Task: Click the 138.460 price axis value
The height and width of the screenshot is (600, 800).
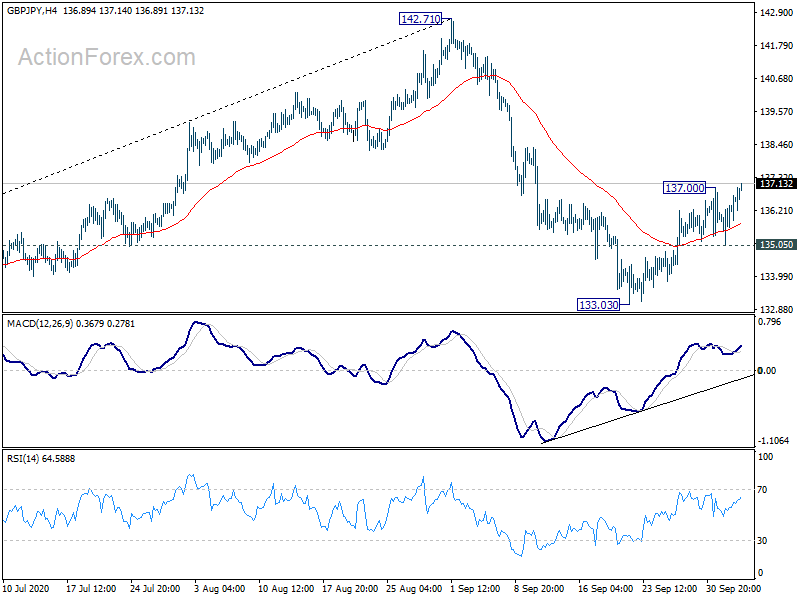Action: (777, 145)
